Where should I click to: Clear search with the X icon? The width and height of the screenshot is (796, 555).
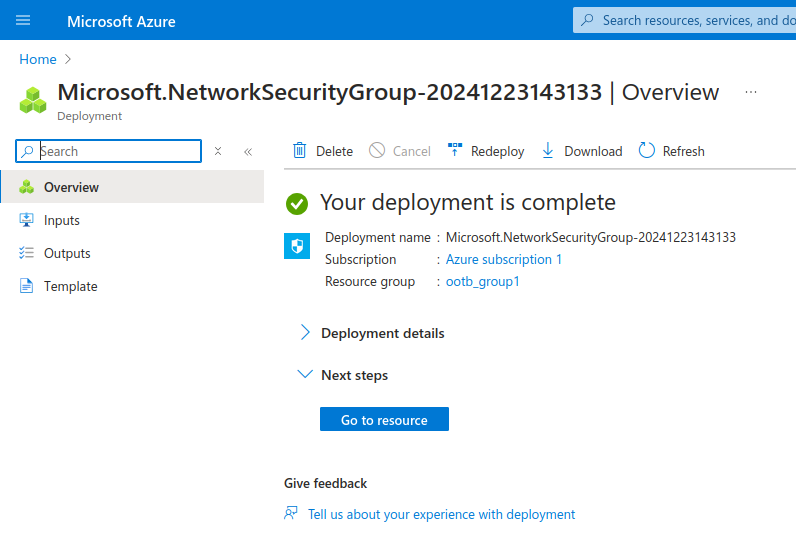pyautogui.click(x=218, y=151)
